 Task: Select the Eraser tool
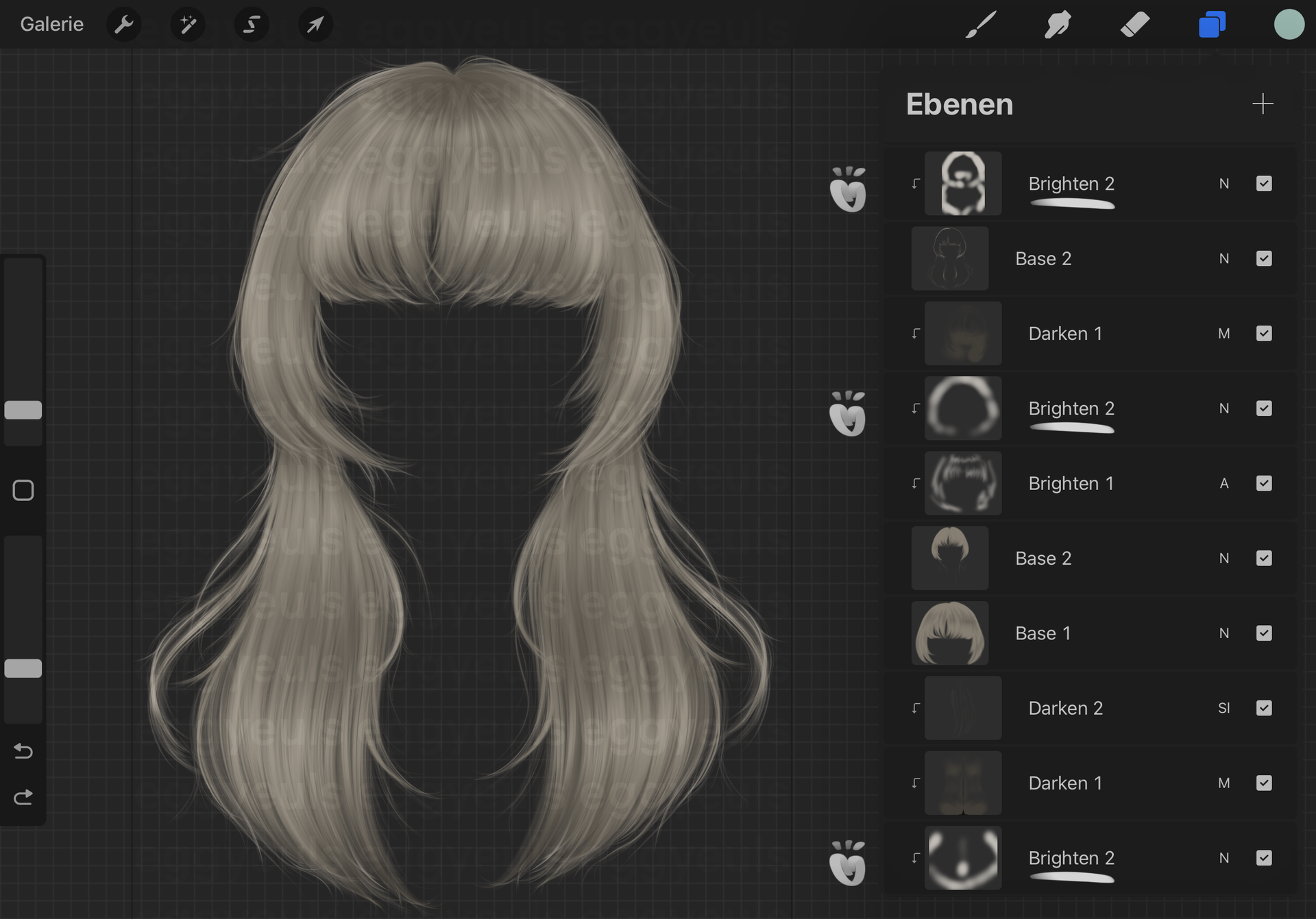[x=1135, y=25]
